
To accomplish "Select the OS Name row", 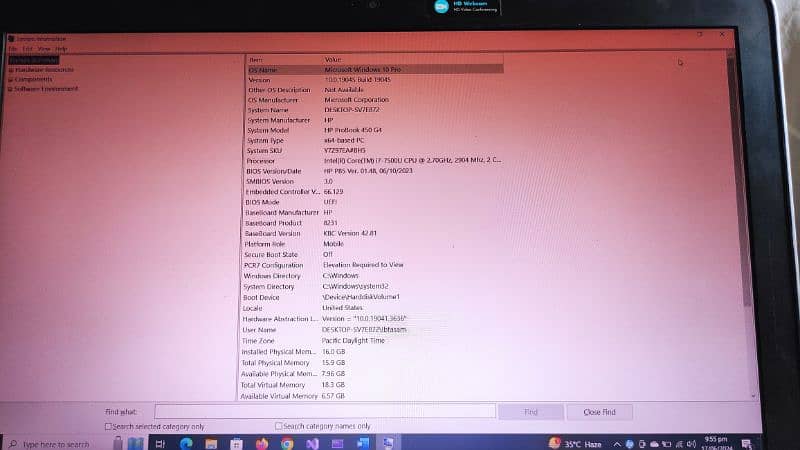I will (375, 69).
